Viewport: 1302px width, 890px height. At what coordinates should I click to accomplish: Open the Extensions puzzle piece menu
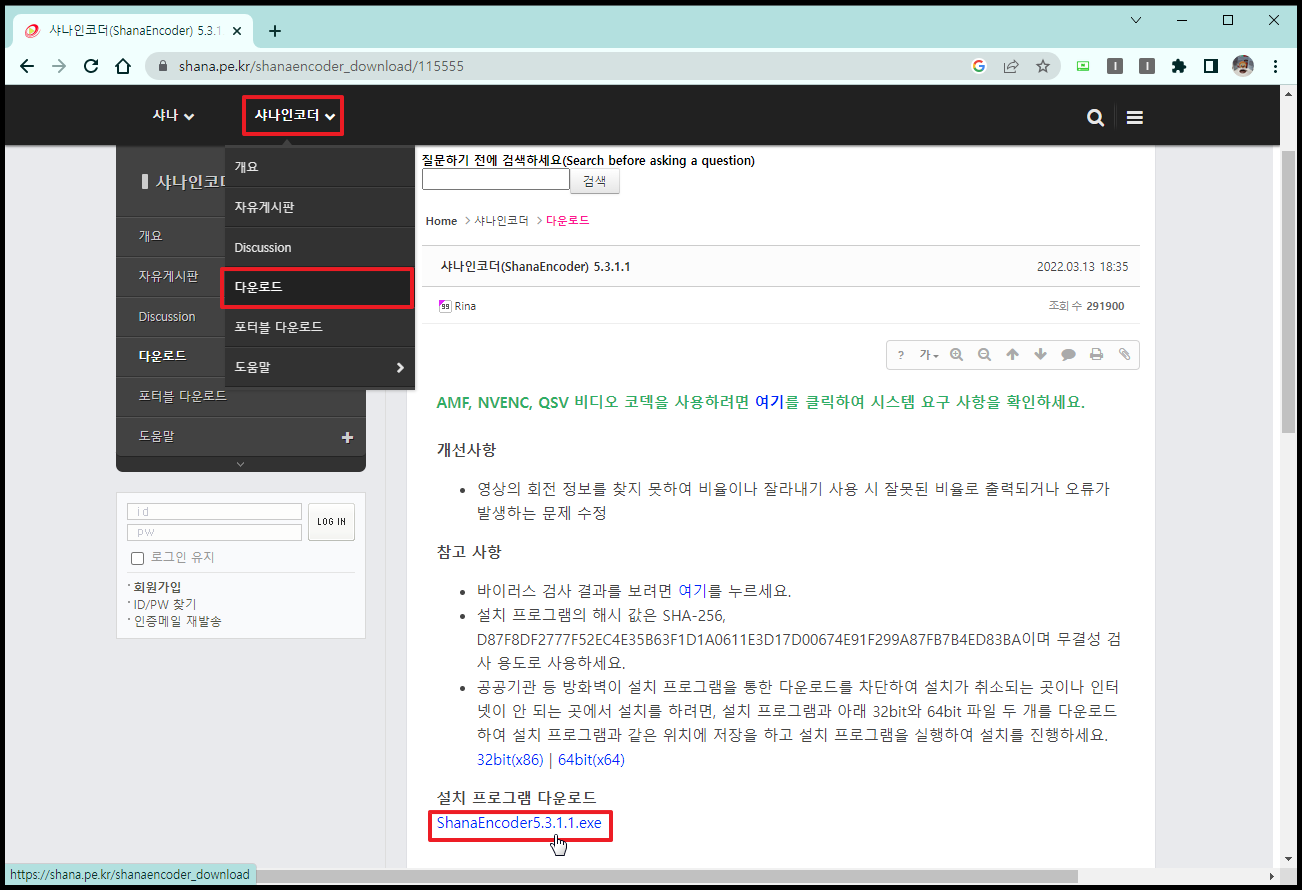tap(1178, 66)
